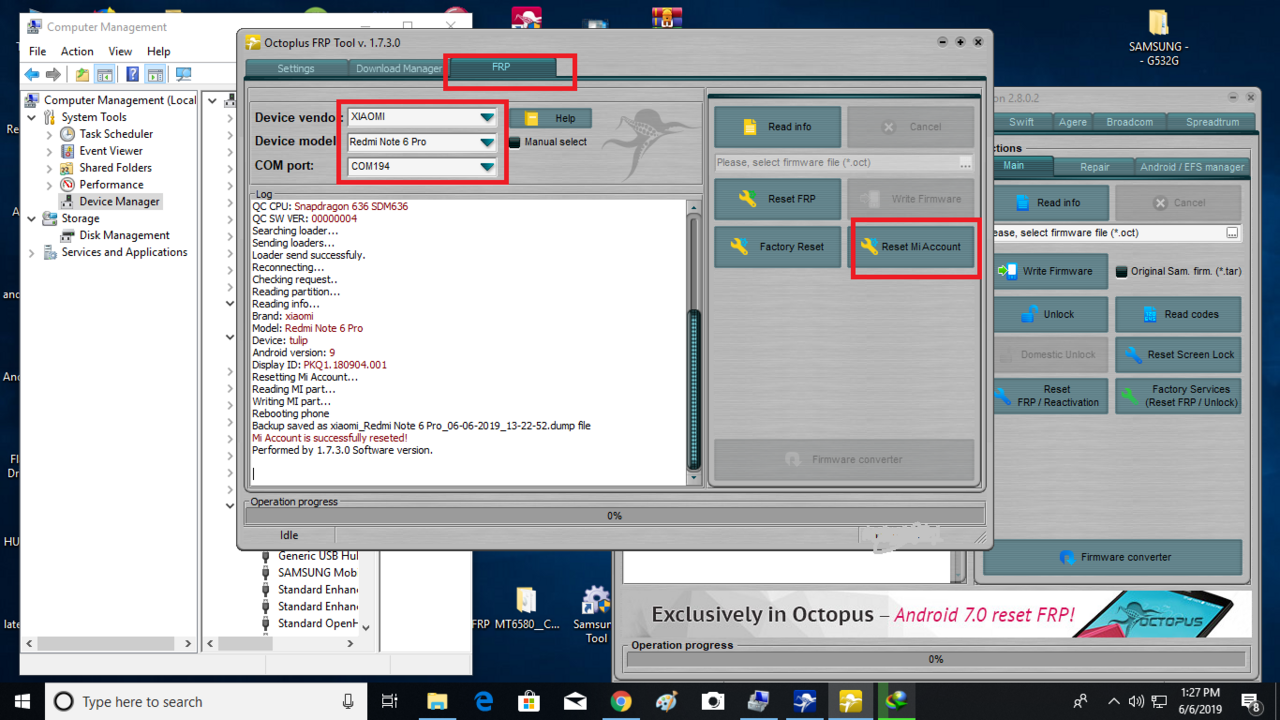This screenshot has width=1280, height=720.
Task: Click the Forward arrow in Computer Management toolbar
Action: coord(54,75)
